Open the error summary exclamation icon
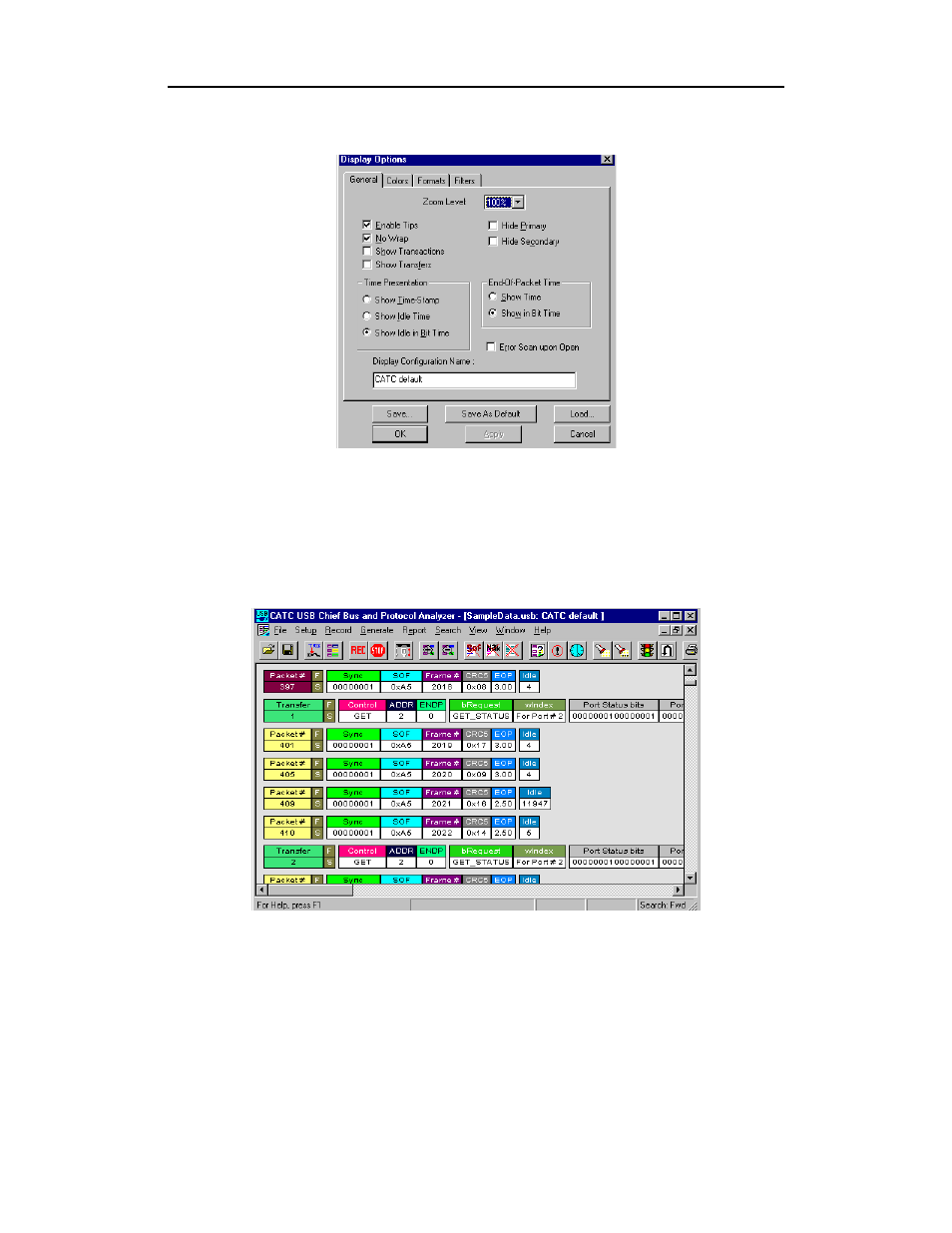952x1233 pixels. point(558,650)
